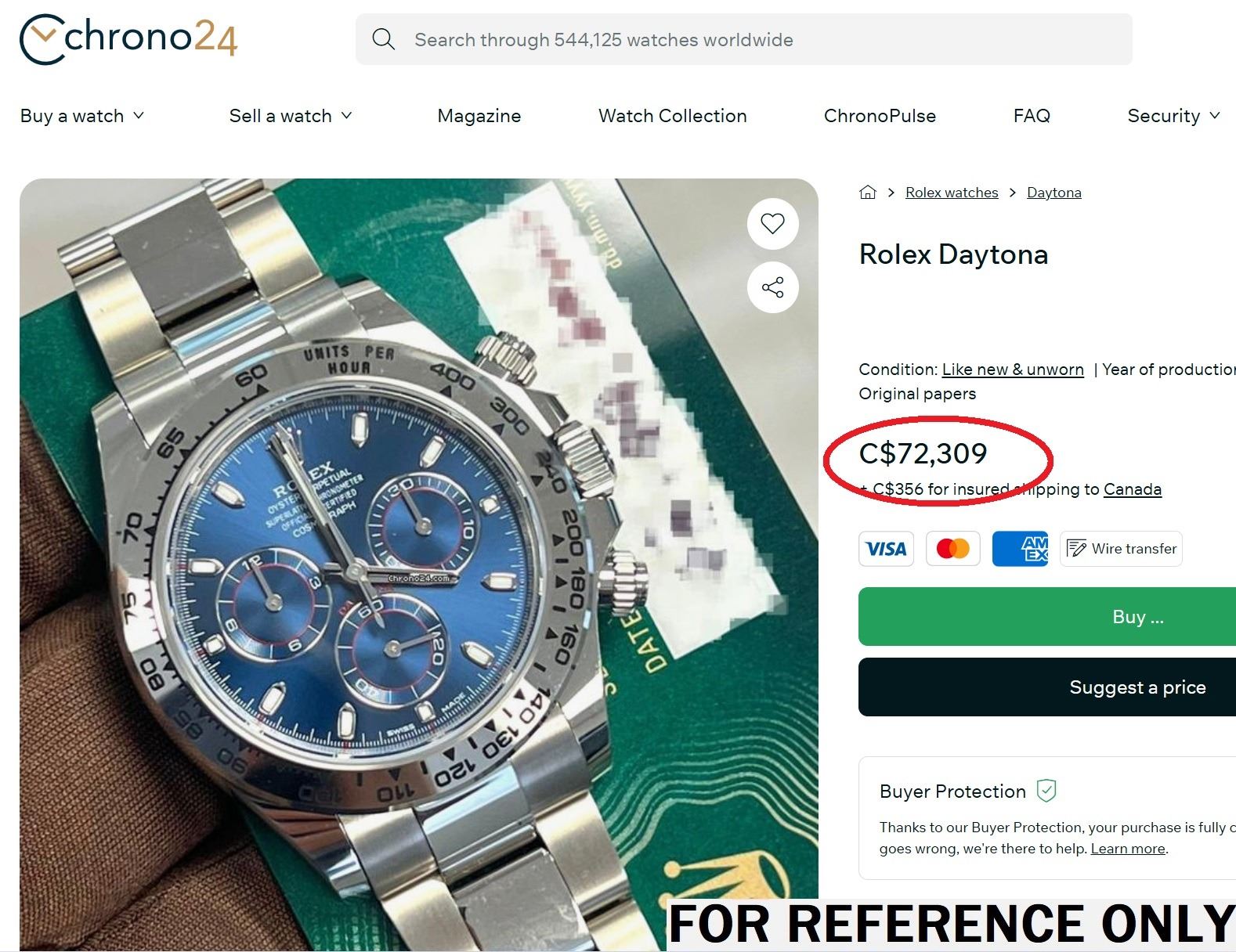This screenshot has width=1236, height=952.
Task: Click the search magnifier icon
Action: tap(383, 39)
